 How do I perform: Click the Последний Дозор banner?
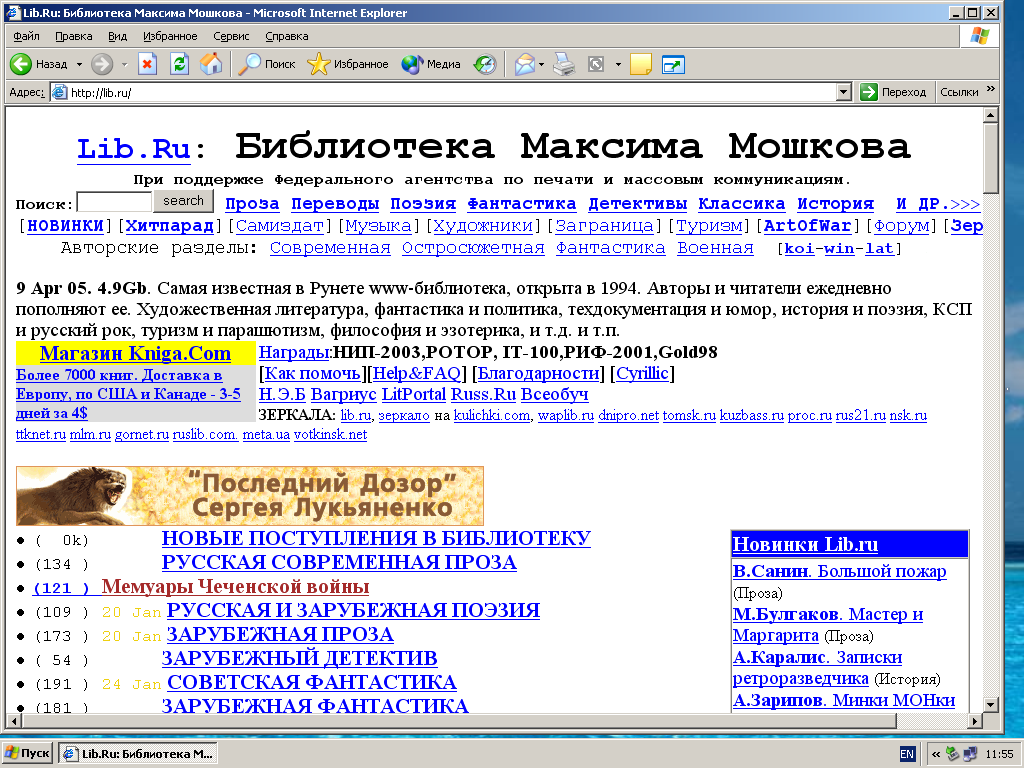[249, 496]
